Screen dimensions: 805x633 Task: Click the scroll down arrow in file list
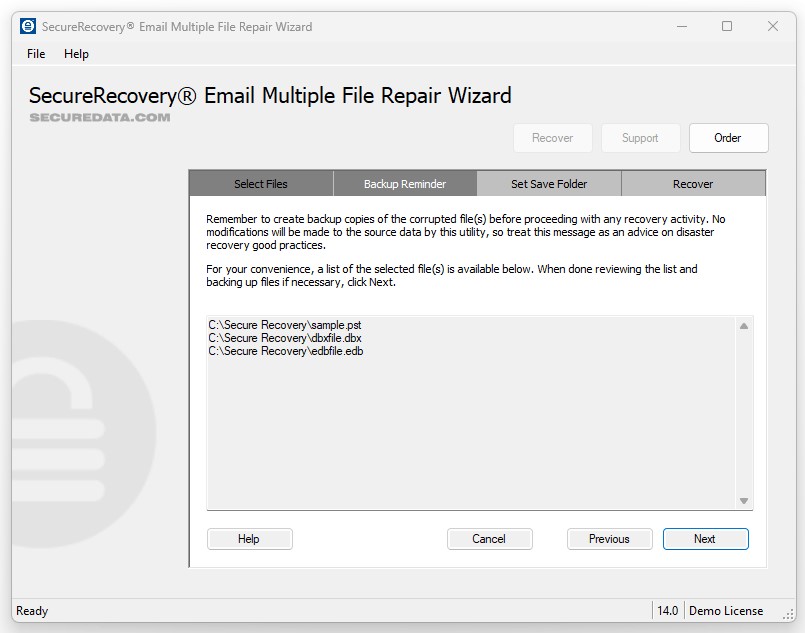pos(744,500)
